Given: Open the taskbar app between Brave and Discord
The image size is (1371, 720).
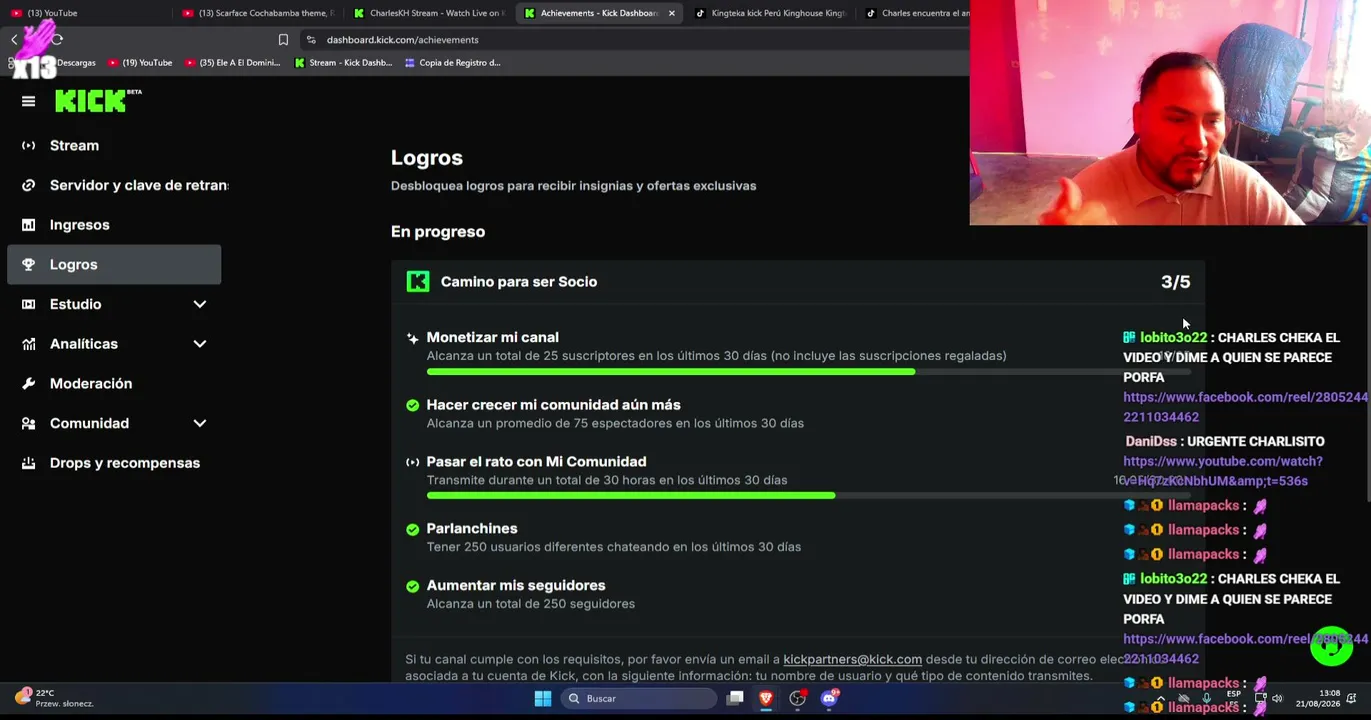Looking at the screenshot, I should 797,699.
